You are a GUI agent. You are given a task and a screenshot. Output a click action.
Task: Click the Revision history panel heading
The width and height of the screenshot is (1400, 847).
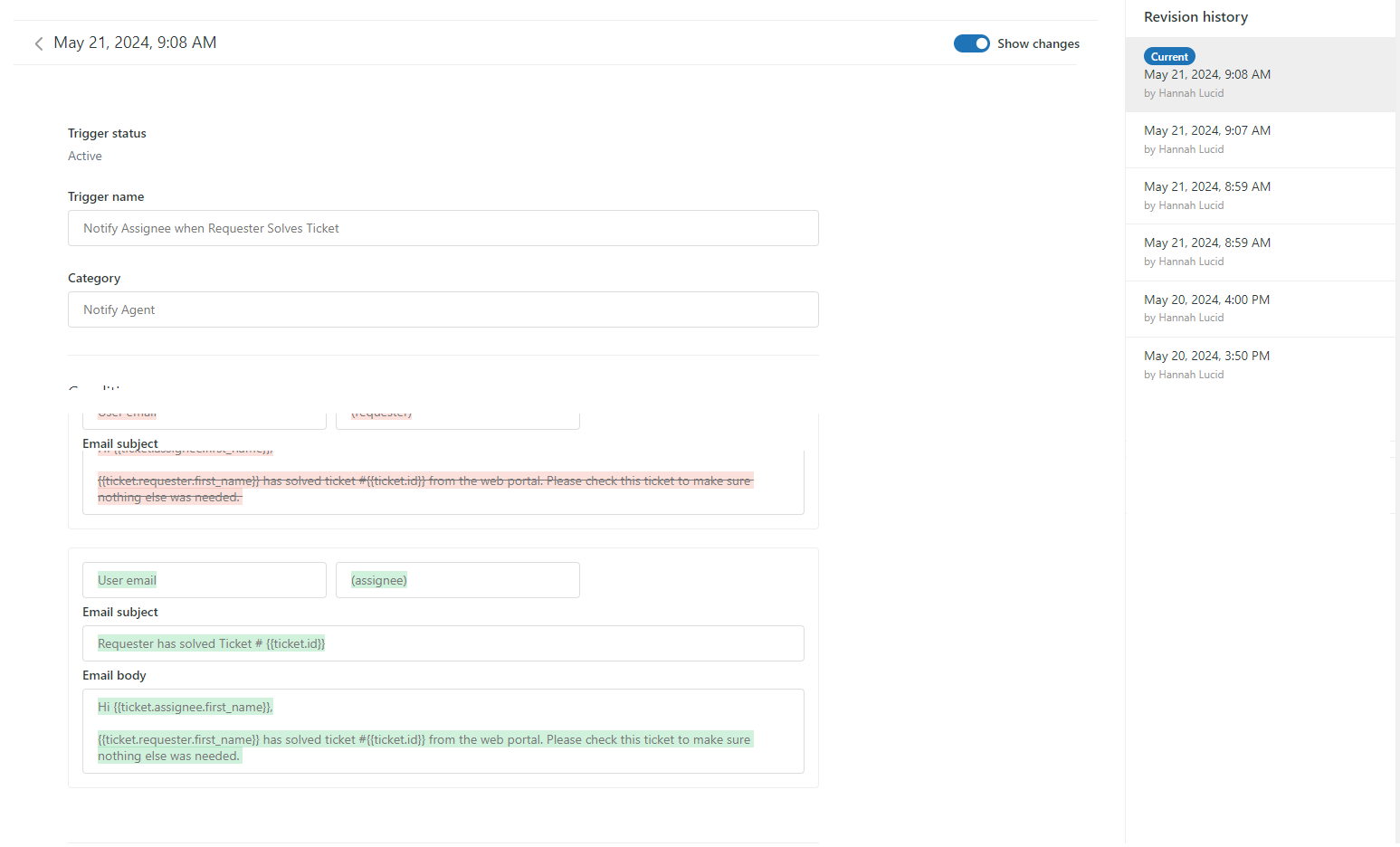(1195, 17)
